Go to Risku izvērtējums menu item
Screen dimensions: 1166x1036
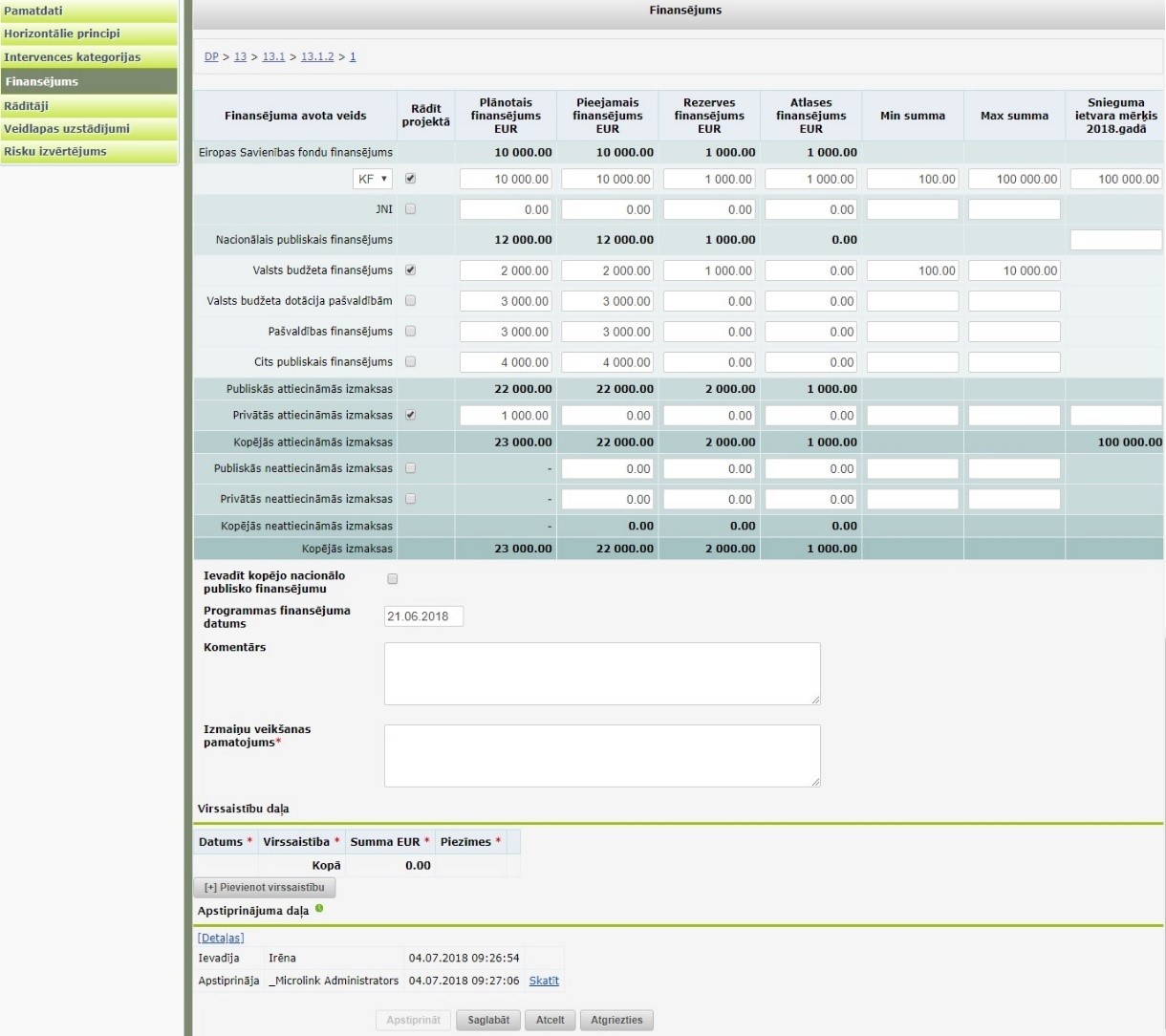click(89, 151)
